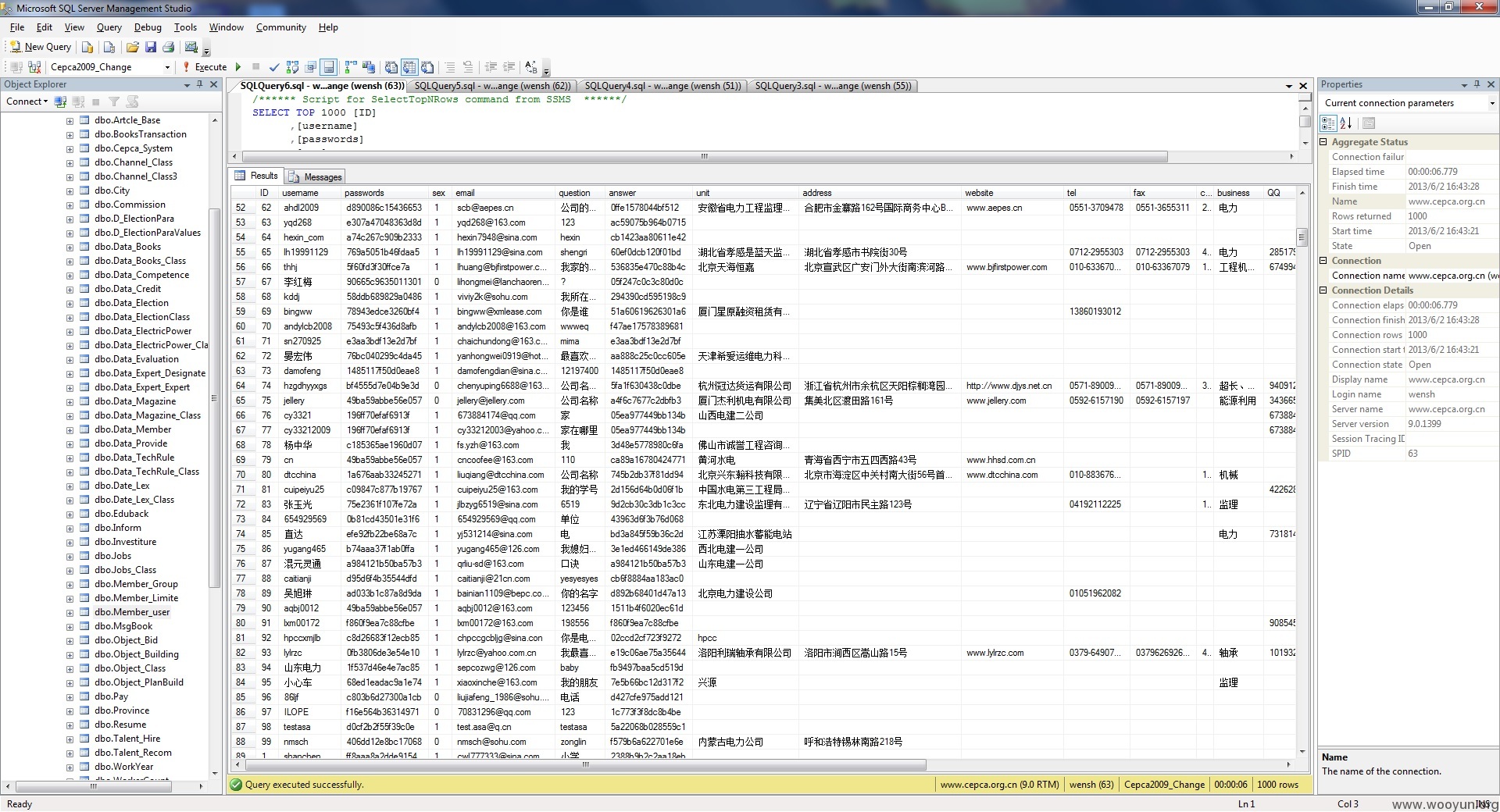This screenshot has width=1500, height=812.
Task: Collapse the Connection section in Properties
Action: pos(1323,261)
